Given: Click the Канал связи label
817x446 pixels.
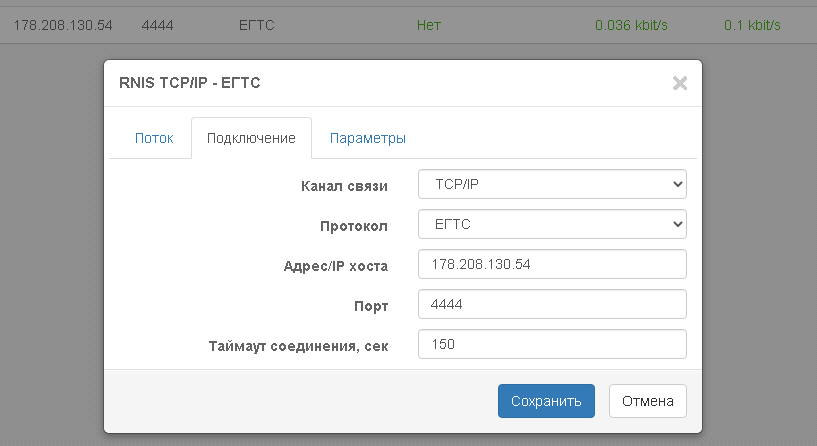Looking at the screenshot, I should pos(344,186).
